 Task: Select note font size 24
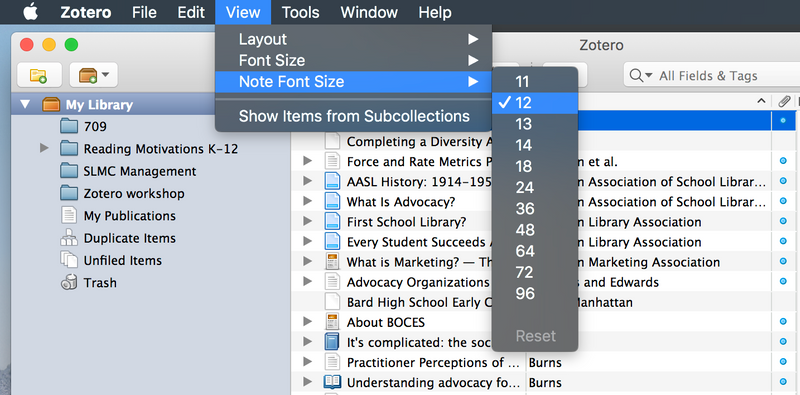tap(535, 188)
